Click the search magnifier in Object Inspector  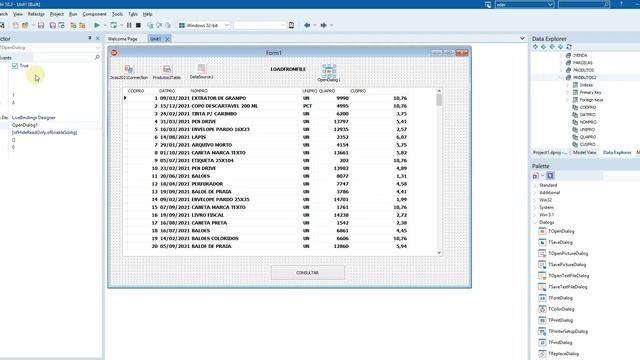(97, 58)
